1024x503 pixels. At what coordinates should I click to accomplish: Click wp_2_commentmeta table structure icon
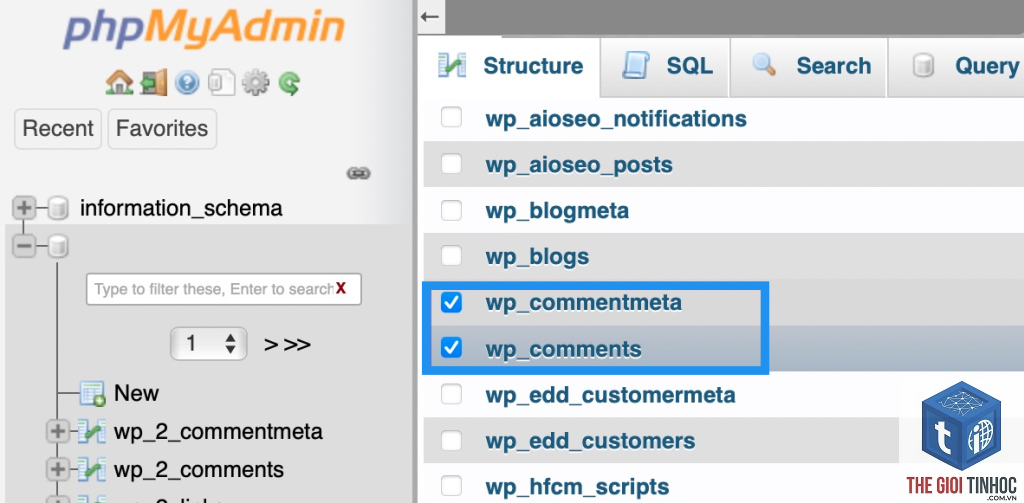pyautogui.click(x=91, y=432)
